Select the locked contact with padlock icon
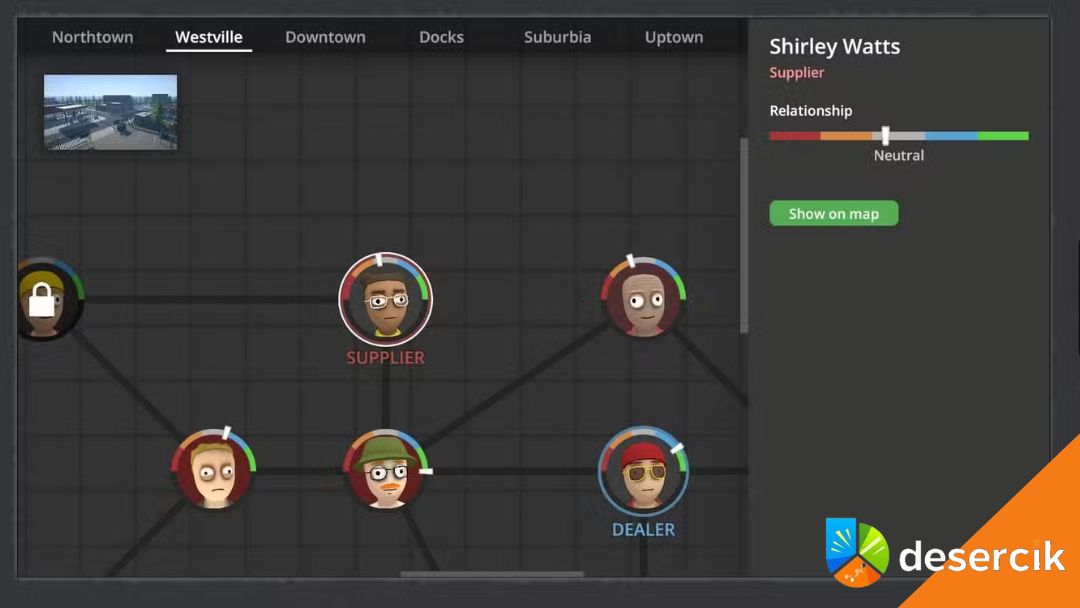Viewport: 1080px width, 608px height. tap(43, 299)
